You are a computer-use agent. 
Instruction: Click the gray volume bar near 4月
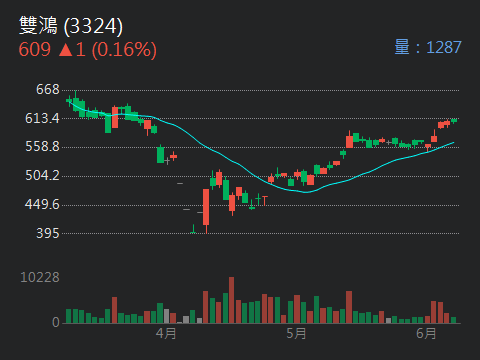click(166, 316)
